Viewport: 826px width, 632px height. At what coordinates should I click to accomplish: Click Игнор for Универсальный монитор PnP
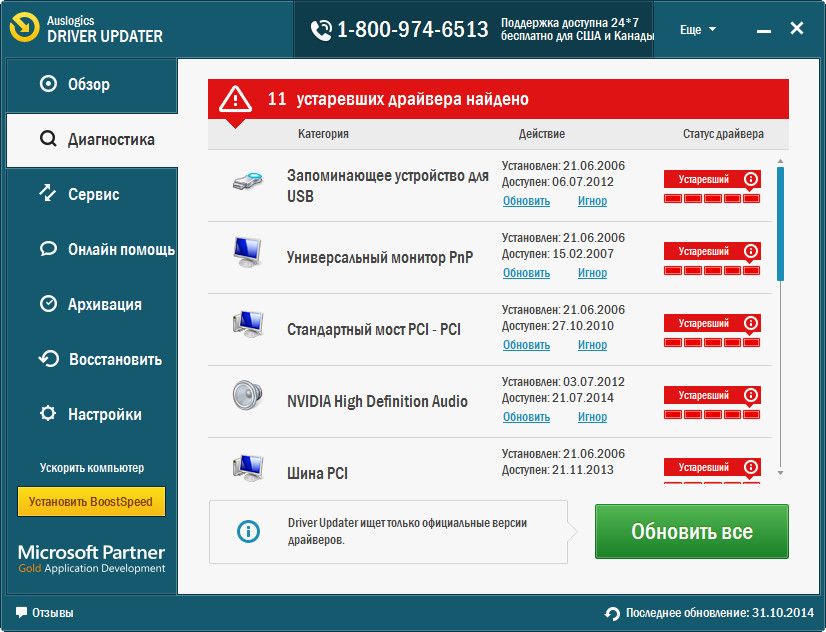point(592,273)
